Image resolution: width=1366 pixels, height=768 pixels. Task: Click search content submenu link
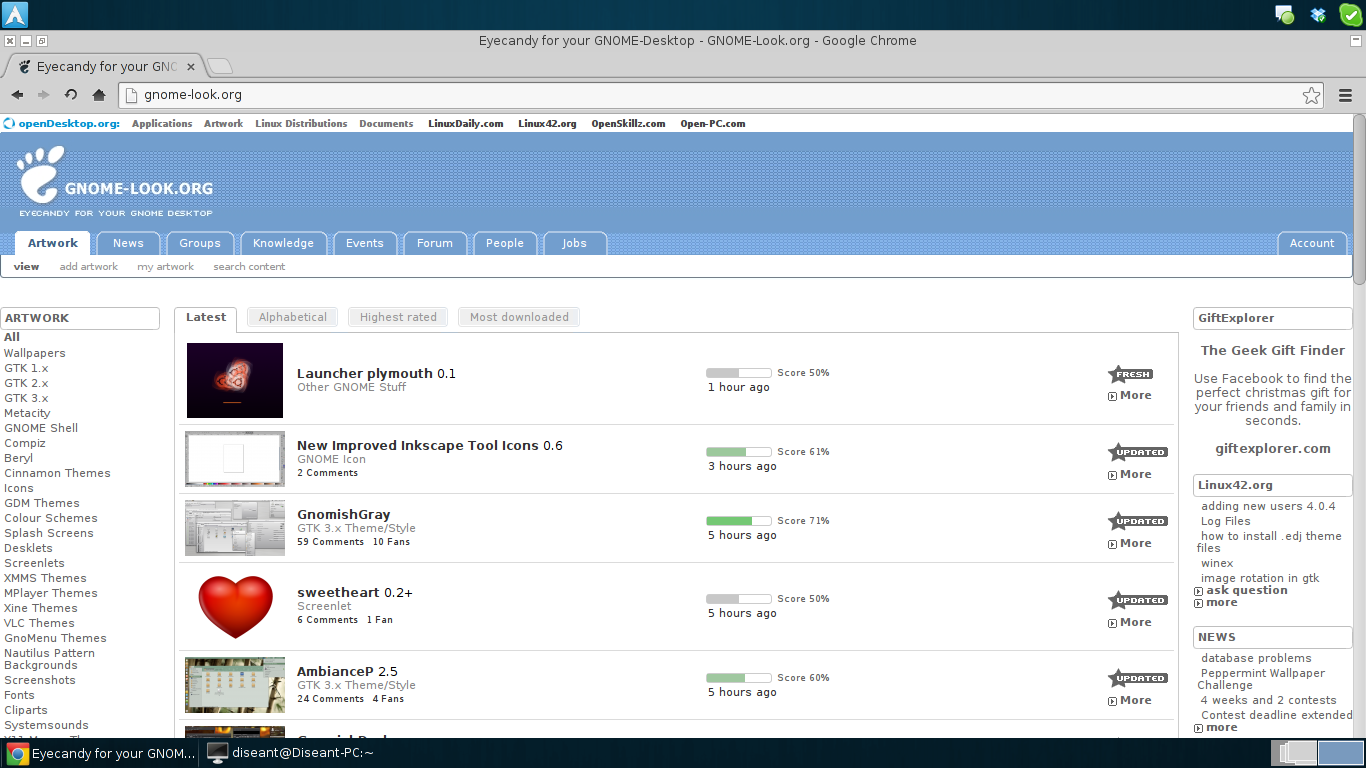(x=249, y=267)
